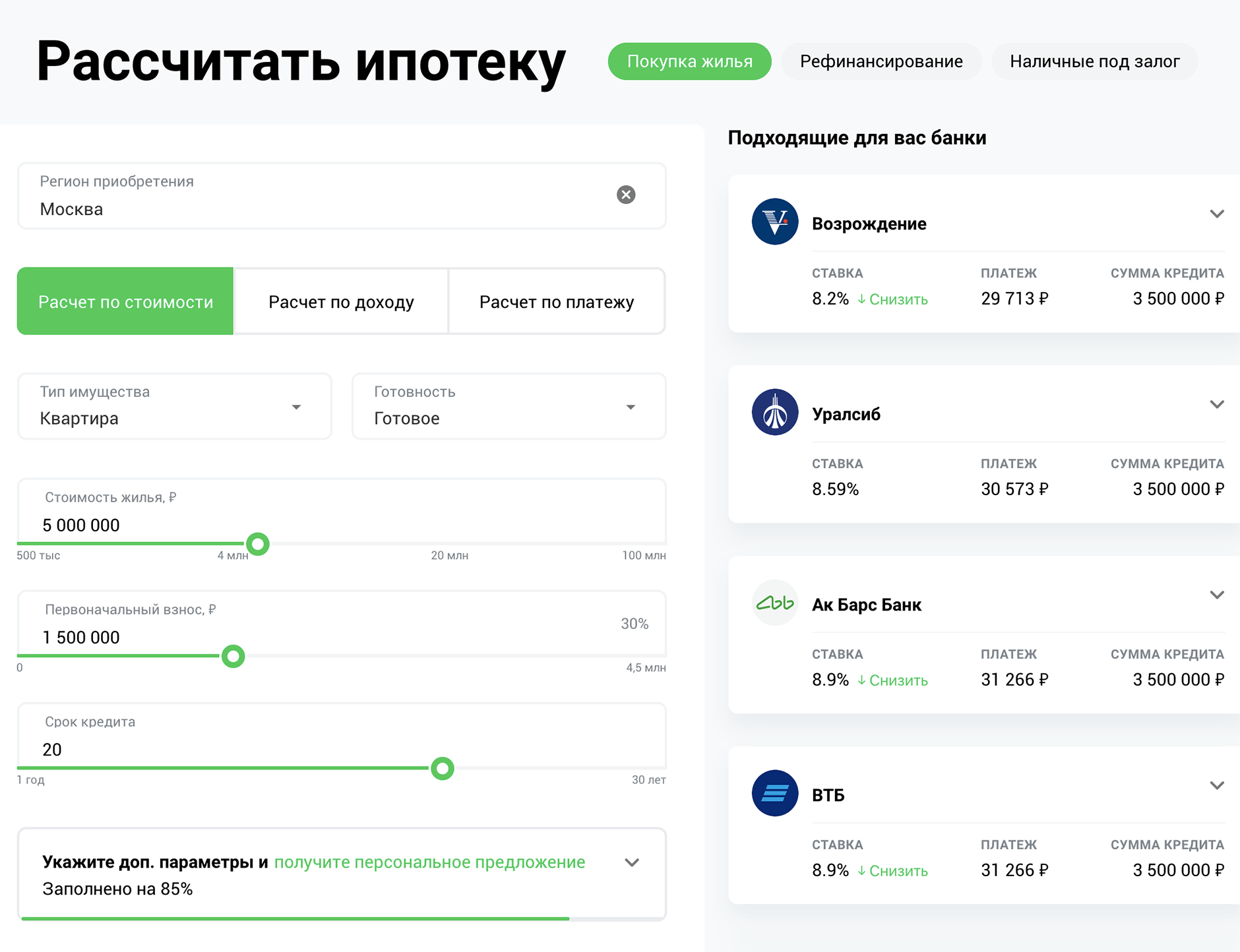This screenshot has width=1240, height=952.
Task: Click the 29 713 ₽ payment value
Action: [1014, 299]
